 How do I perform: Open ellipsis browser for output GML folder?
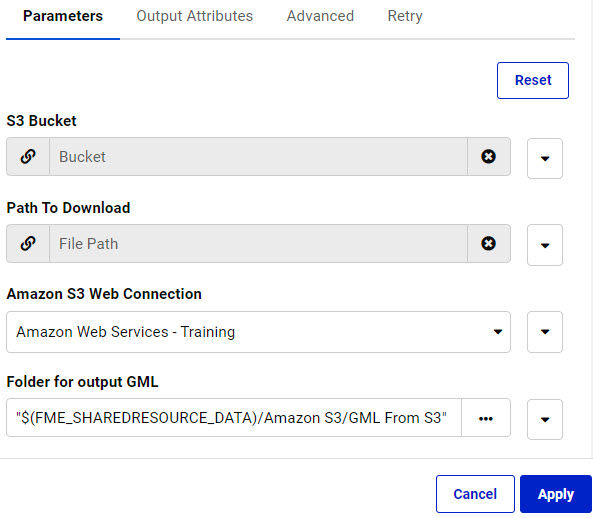click(486, 418)
